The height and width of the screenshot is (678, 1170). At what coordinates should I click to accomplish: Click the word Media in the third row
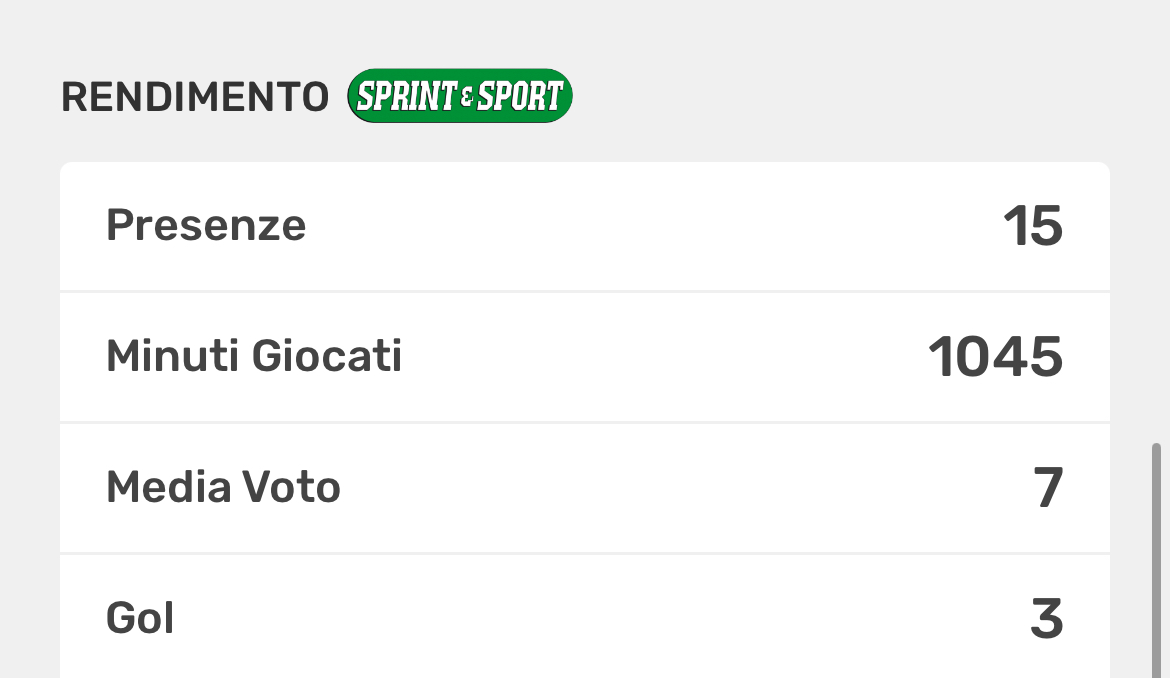point(168,487)
